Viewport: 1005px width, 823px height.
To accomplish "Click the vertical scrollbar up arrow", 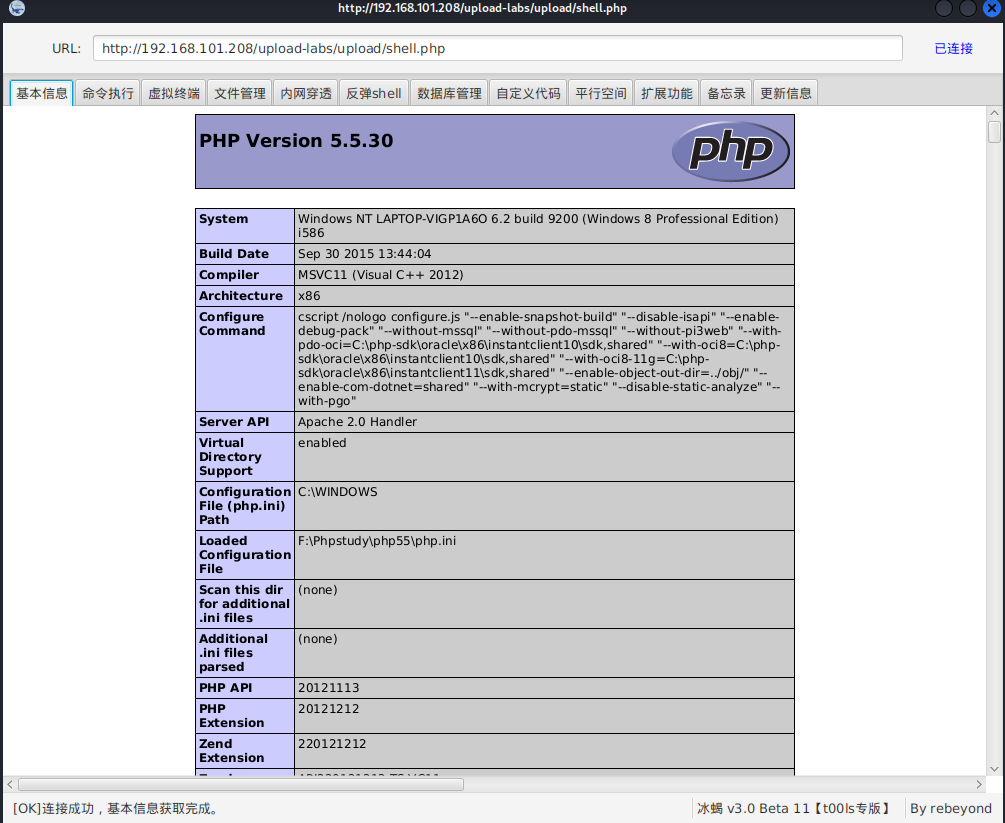I will coord(994,113).
